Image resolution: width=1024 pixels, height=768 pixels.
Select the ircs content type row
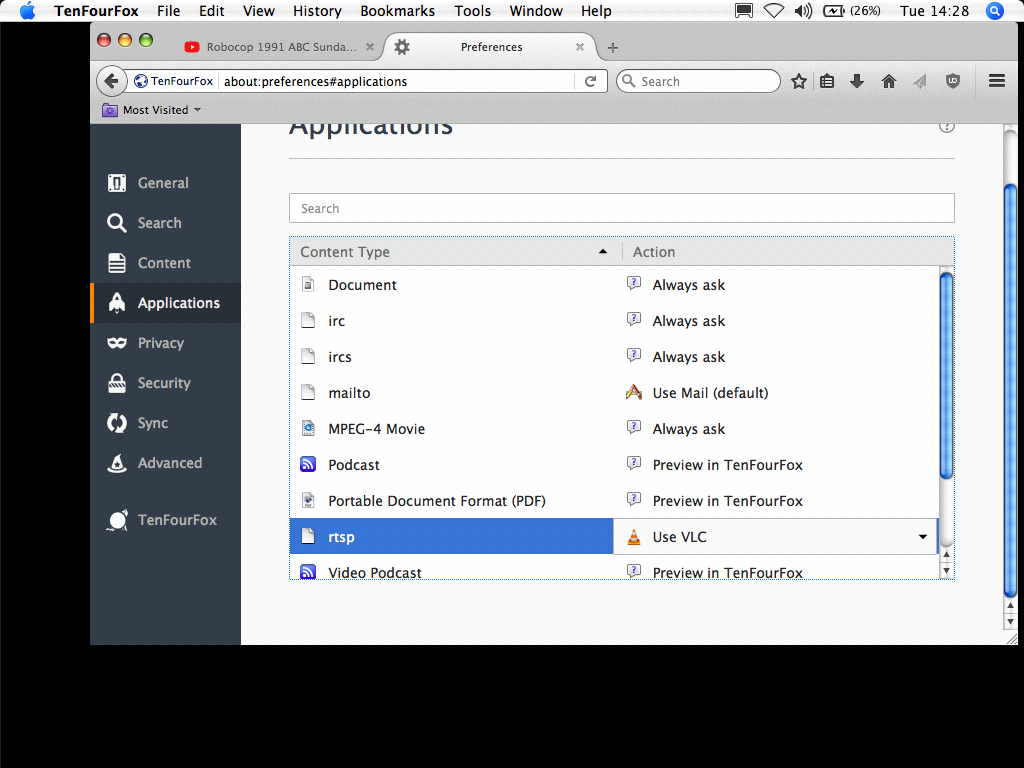pos(614,357)
